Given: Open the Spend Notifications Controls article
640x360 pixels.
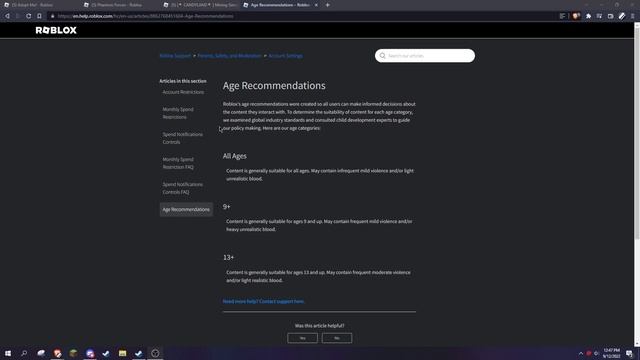Looking at the screenshot, I should (x=182, y=138).
